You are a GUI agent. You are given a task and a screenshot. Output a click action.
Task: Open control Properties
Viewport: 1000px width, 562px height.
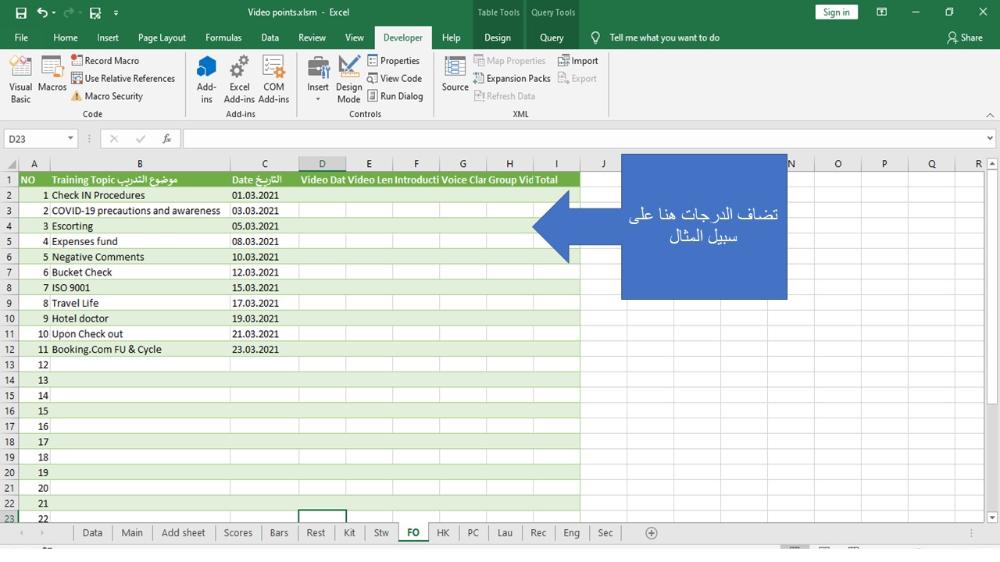click(x=393, y=61)
